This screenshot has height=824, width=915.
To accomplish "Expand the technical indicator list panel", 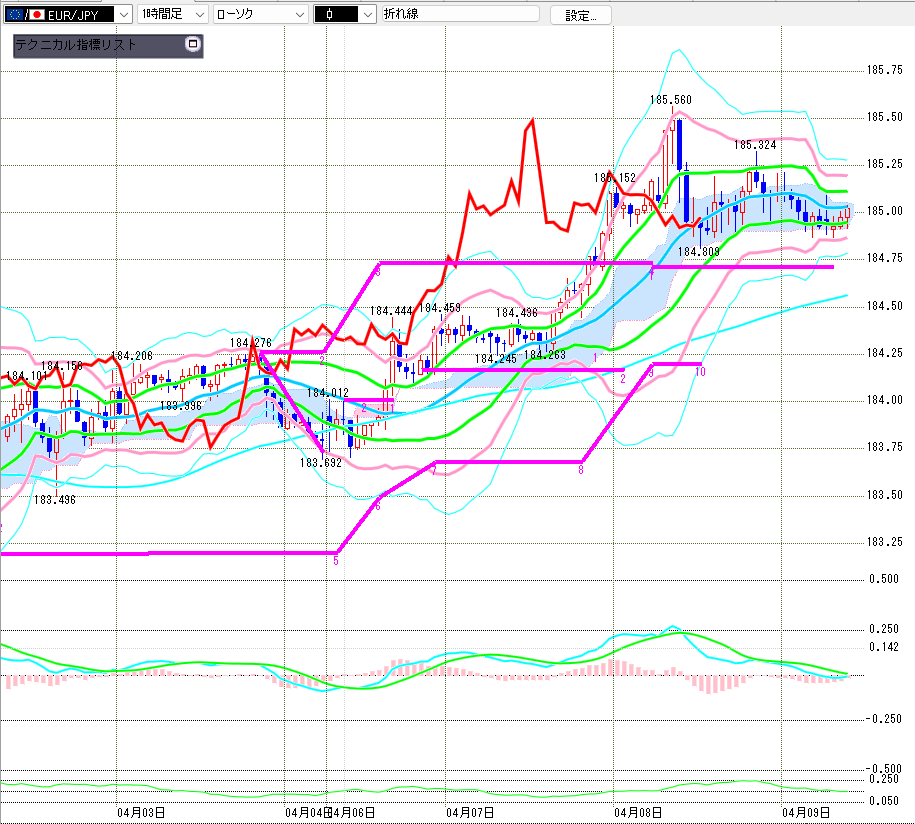I will click(x=192, y=45).
